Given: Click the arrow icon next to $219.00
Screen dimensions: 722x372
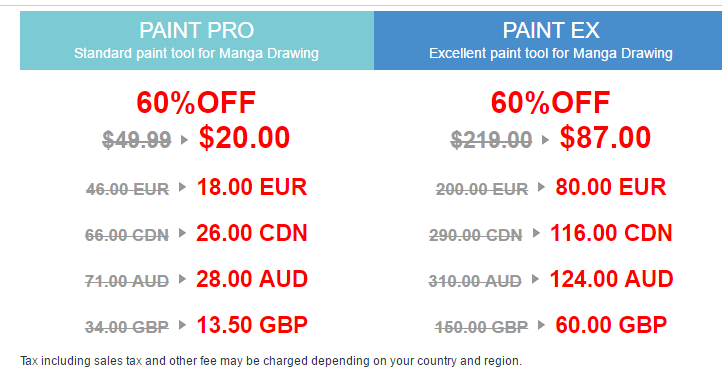Looking at the screenshot, I should point(545,140).
